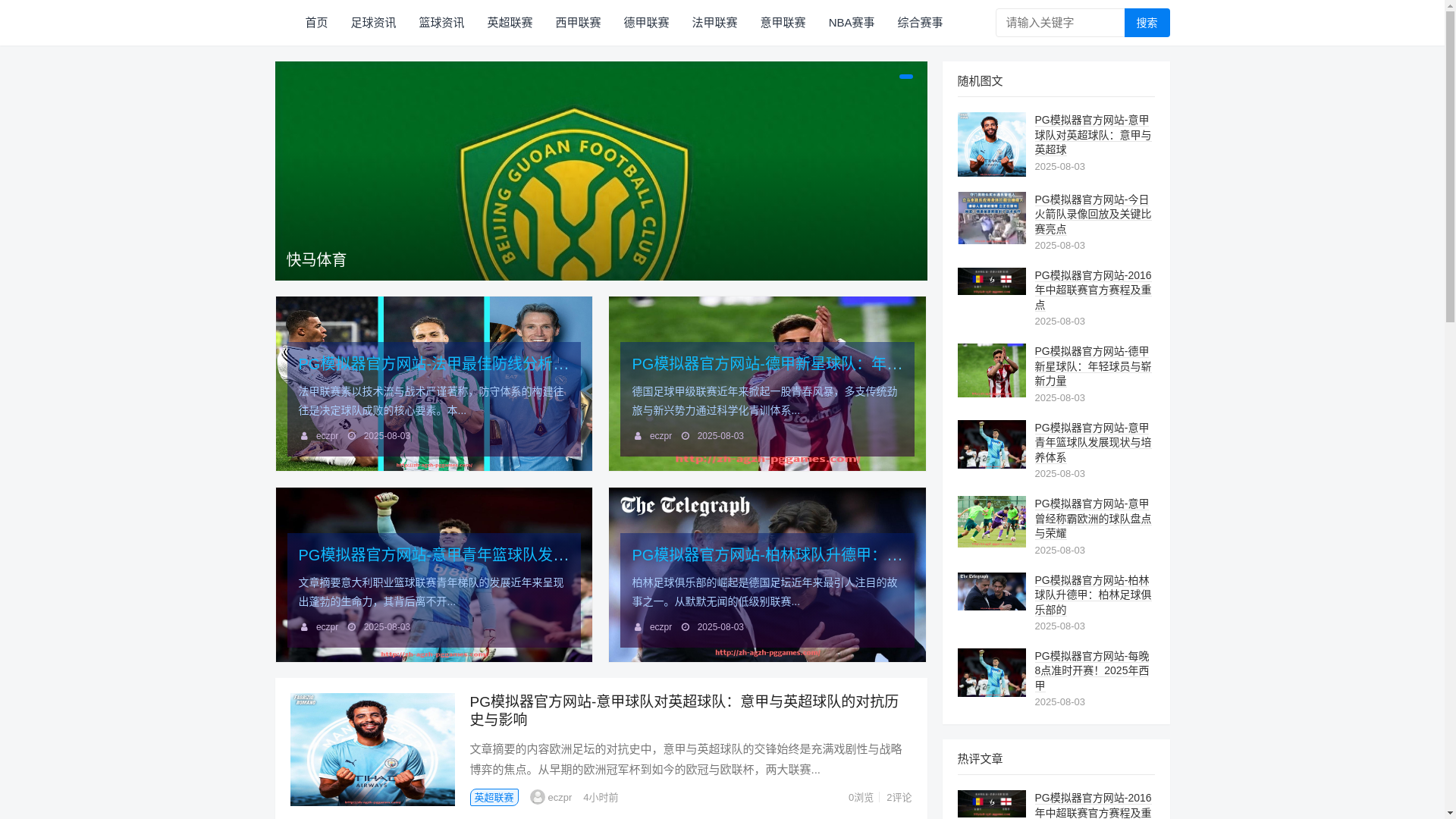Open the 首页 home menu item
Screen dimensions: 1456x819
coord(316,23)
